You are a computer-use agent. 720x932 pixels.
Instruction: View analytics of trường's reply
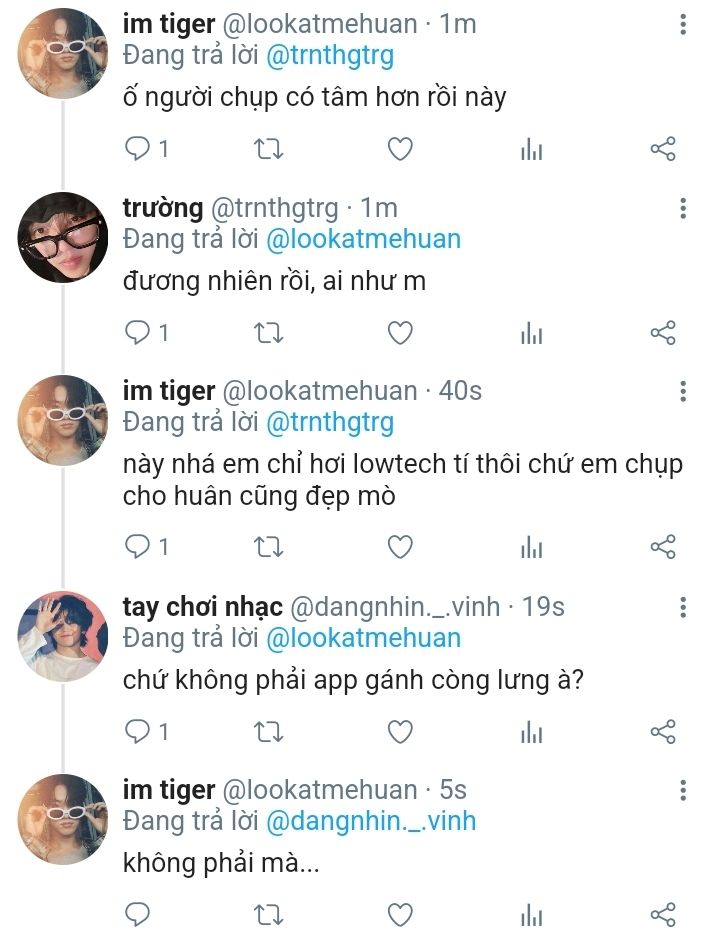tap(532, 333)
